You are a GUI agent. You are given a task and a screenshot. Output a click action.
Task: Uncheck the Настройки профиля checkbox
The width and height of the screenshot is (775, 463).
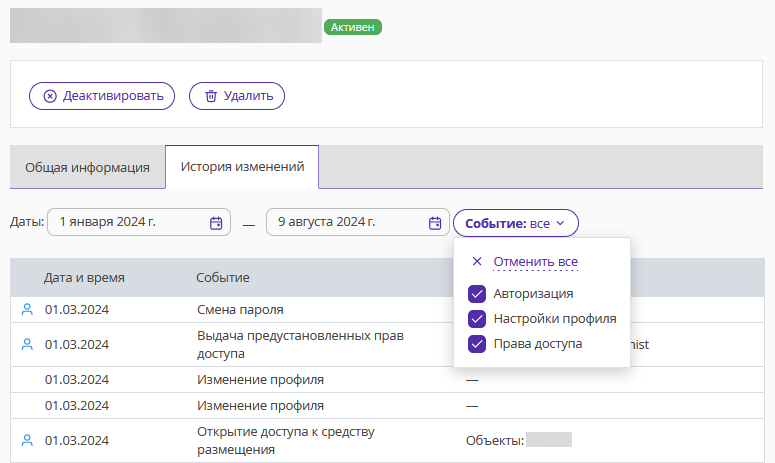477,319
